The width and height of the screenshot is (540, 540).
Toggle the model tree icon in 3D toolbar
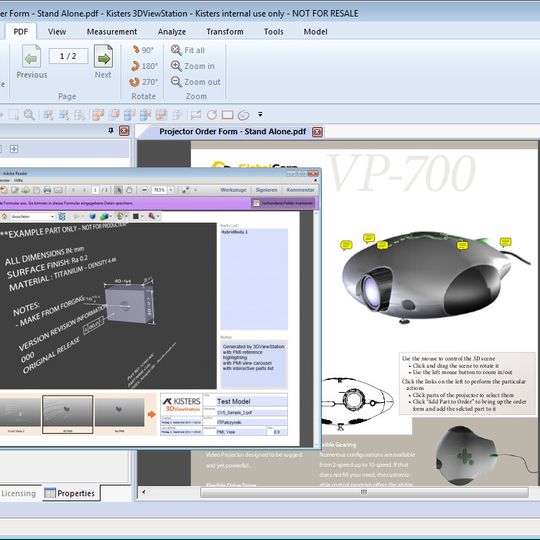62,216
